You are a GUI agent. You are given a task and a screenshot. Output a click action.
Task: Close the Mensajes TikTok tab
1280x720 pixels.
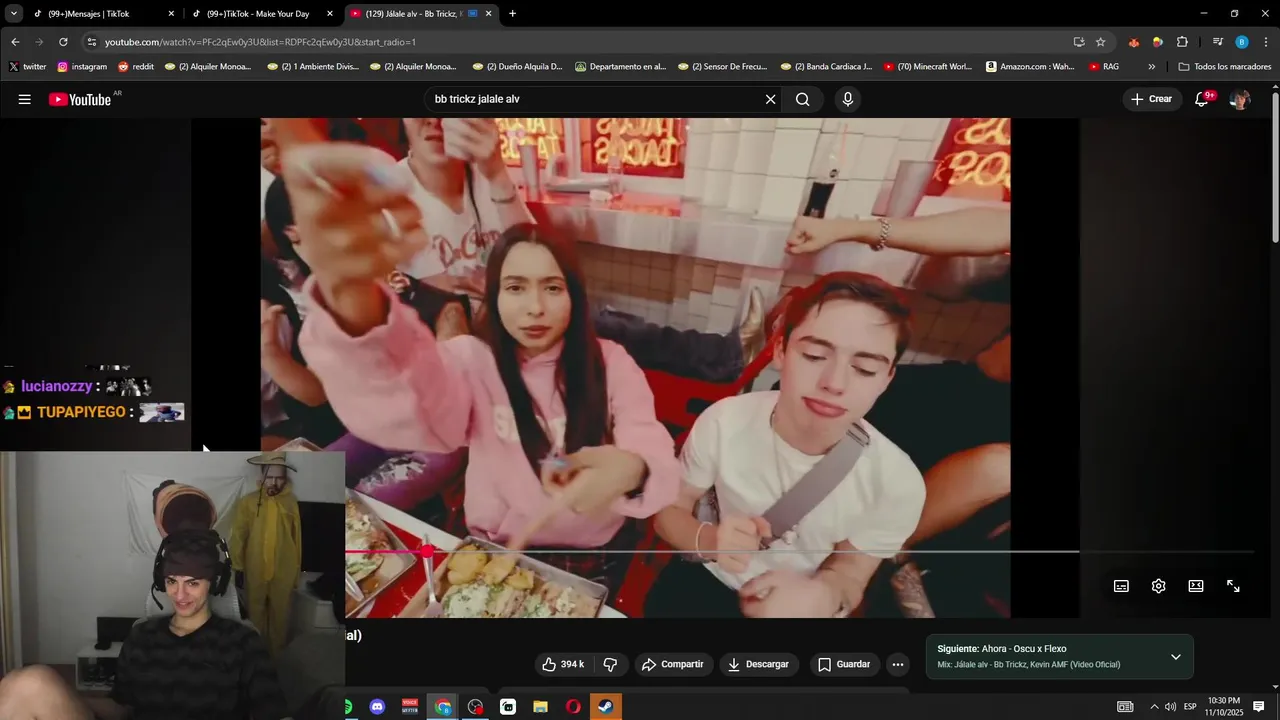[x=171, y=14]
